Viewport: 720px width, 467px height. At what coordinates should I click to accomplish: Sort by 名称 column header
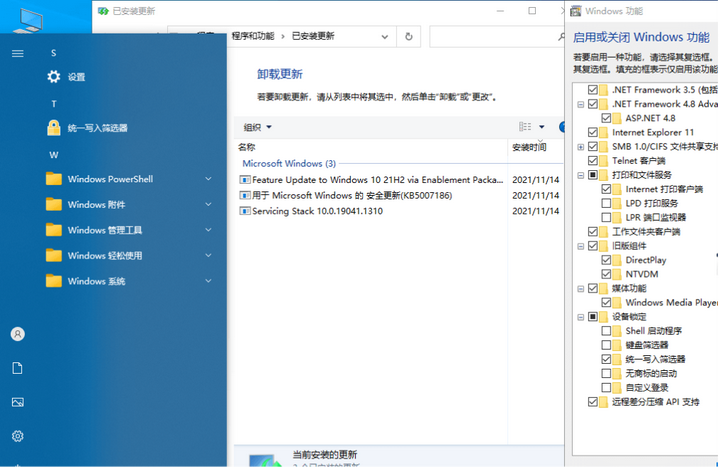[x=247, y=147]
